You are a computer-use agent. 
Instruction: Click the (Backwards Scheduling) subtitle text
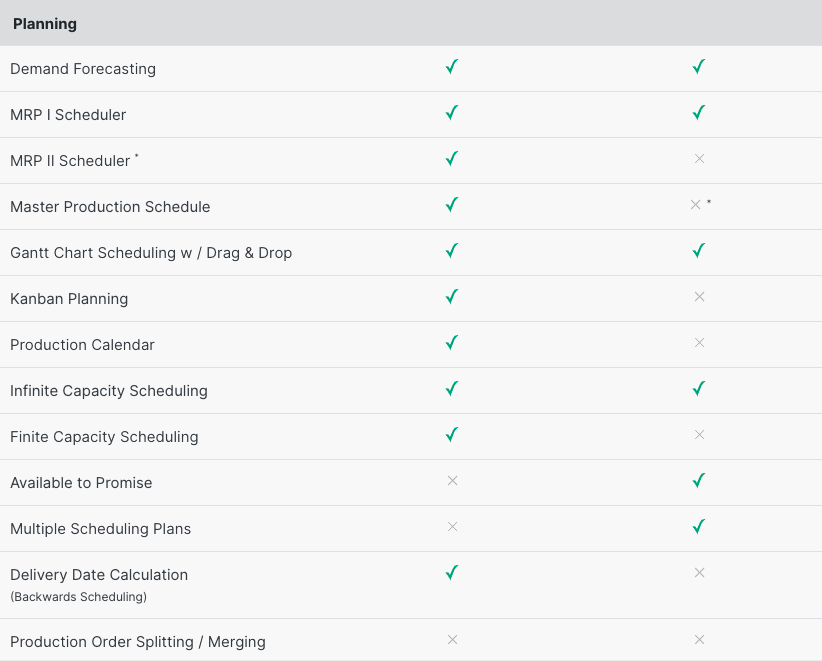79,597
